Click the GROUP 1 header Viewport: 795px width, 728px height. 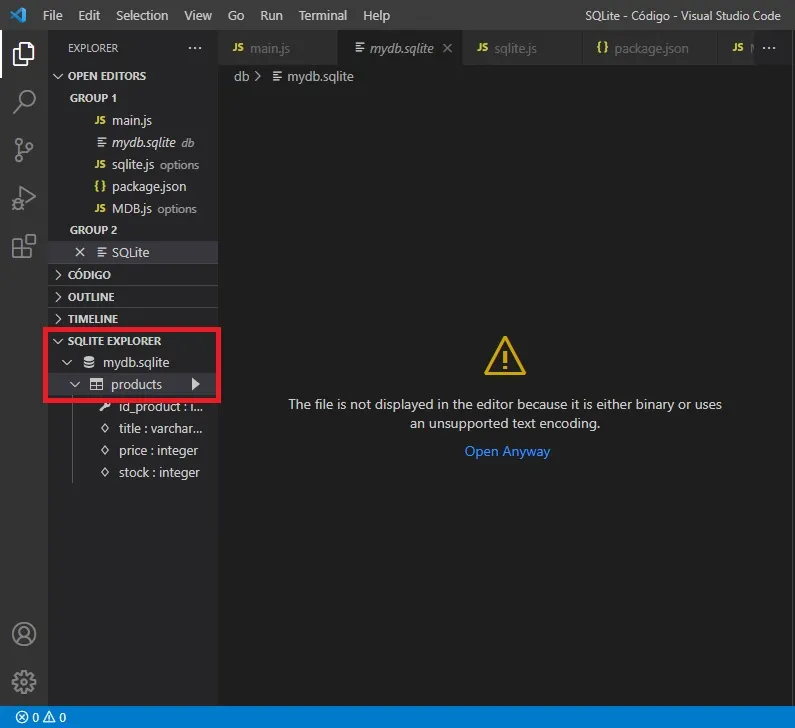(x=93, y=98)
